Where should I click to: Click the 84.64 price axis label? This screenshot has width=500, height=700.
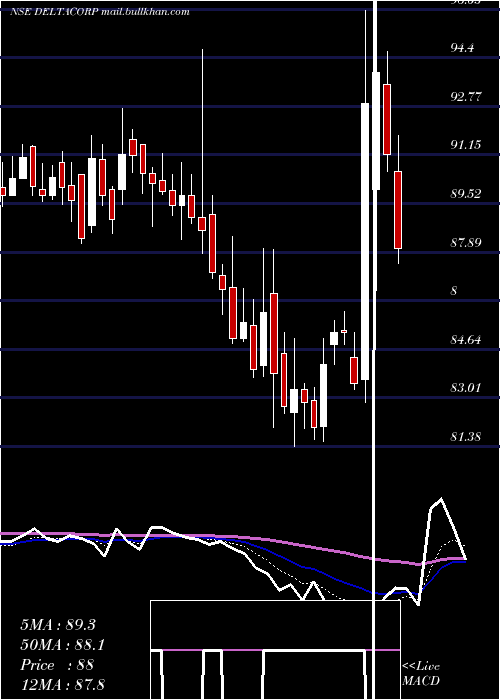[466, 340]
